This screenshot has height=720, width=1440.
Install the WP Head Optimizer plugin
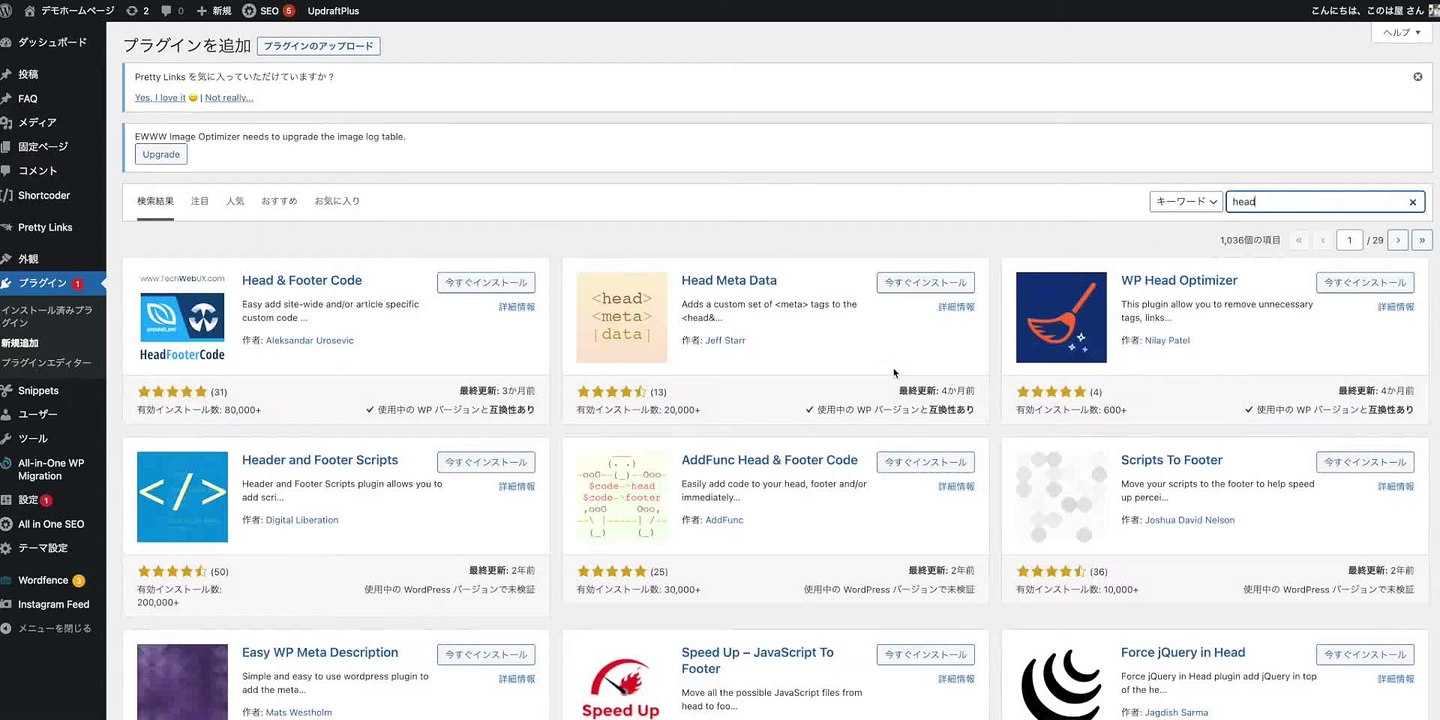(1365, 283)
